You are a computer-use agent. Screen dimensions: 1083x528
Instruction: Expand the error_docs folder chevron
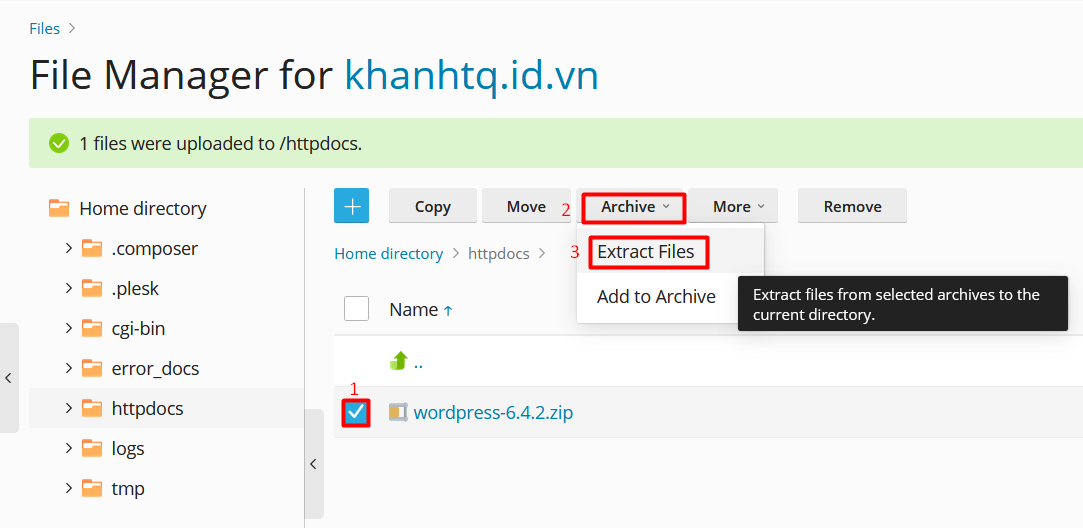[x=68, y=368]
